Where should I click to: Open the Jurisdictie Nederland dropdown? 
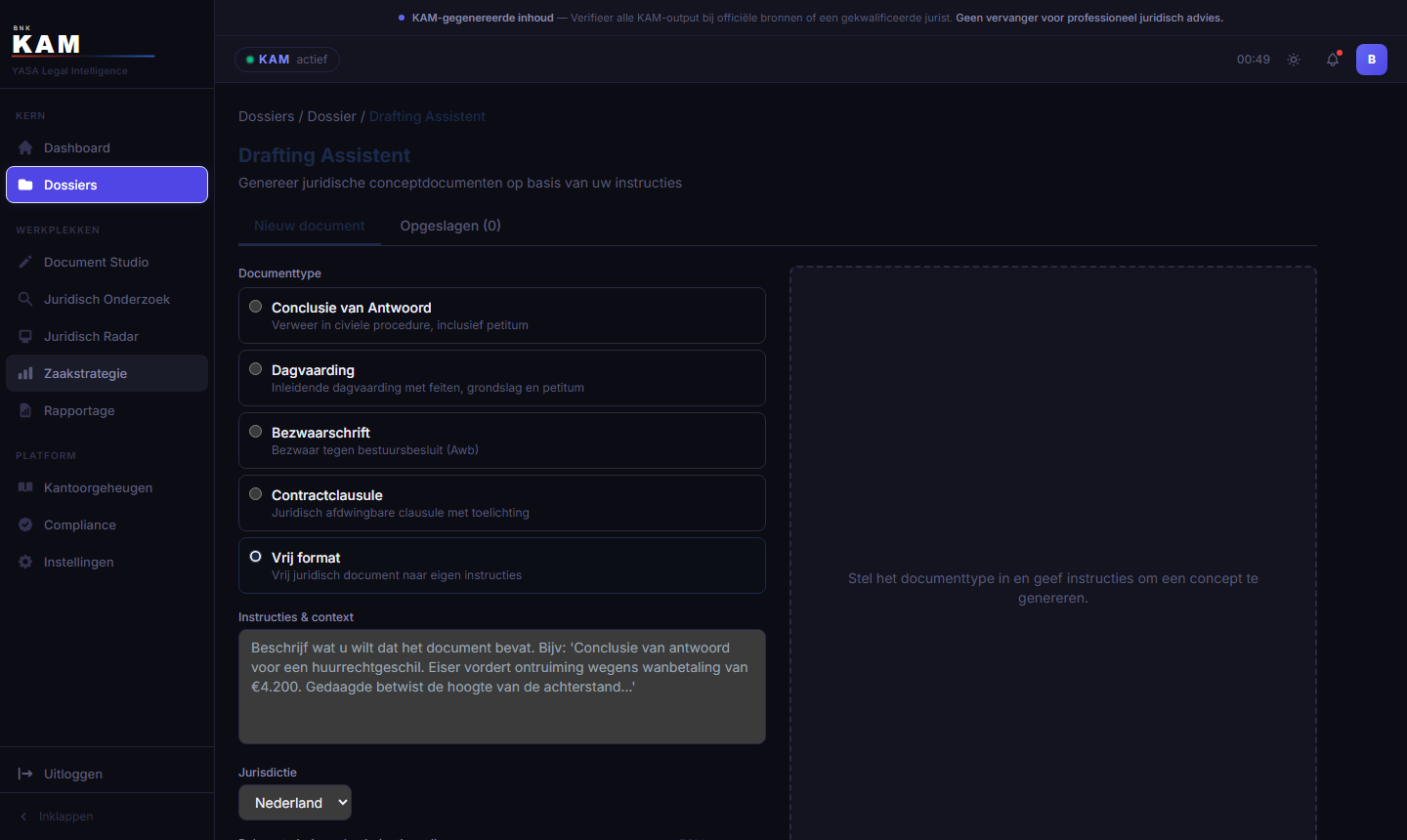295,803
